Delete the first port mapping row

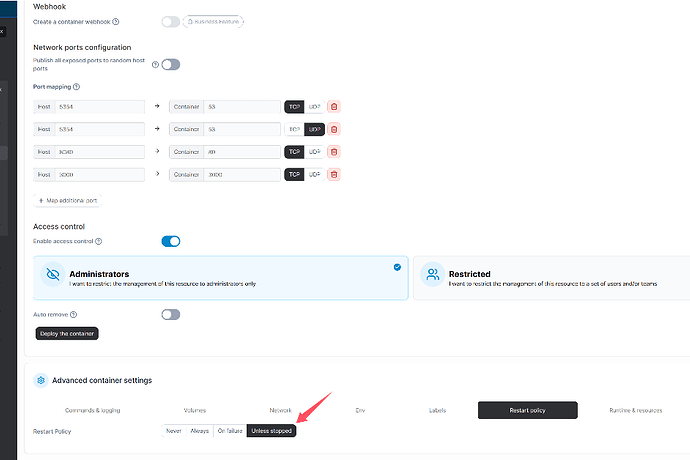(x=334, y=107)
